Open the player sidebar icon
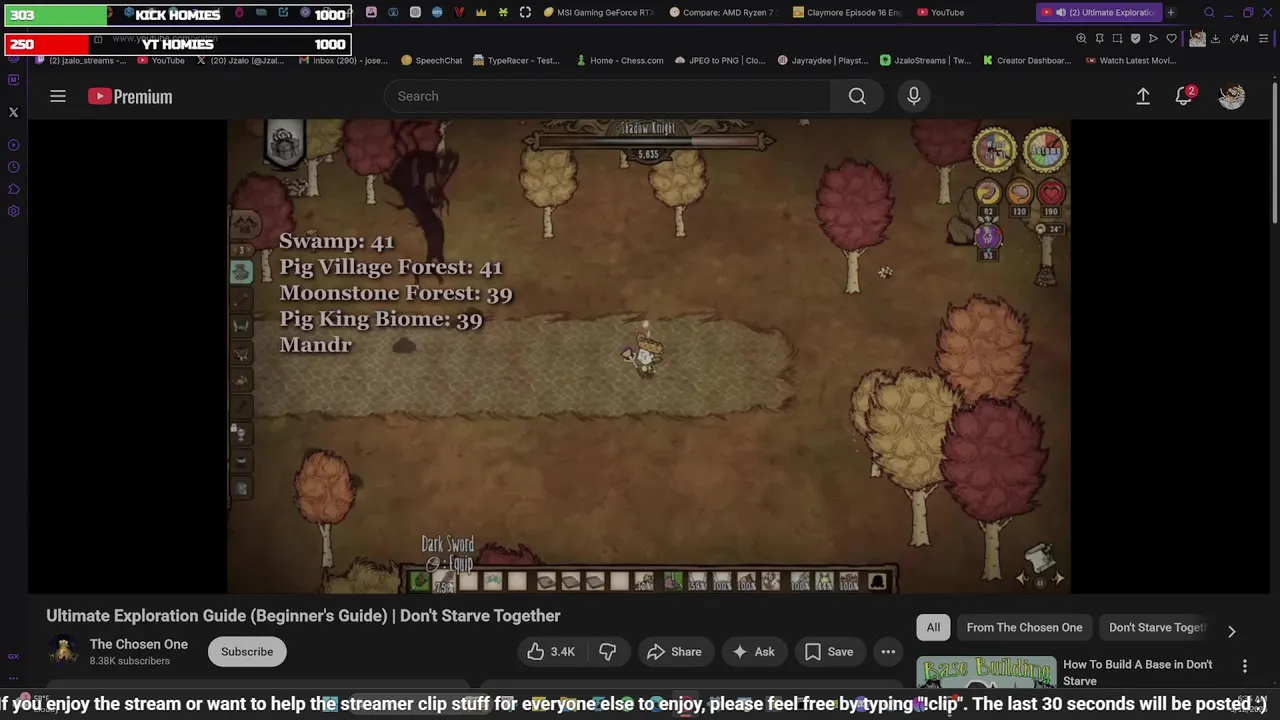The width and height of the screenshot is (1280, 720). click(13, 146)
